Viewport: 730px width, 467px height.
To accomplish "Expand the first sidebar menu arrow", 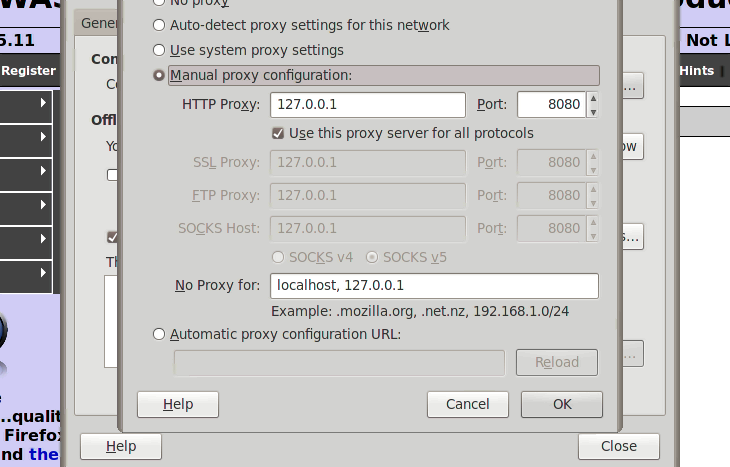I will tap(44, 103).
